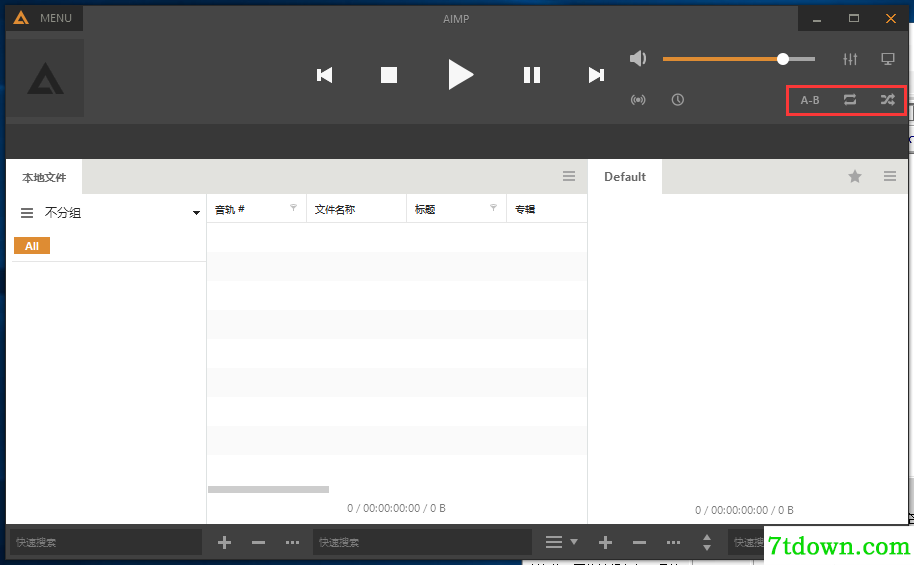Click the playlist sort up-down arrows
The width and height of the screenshot is (914, 565).
(707, 543)
